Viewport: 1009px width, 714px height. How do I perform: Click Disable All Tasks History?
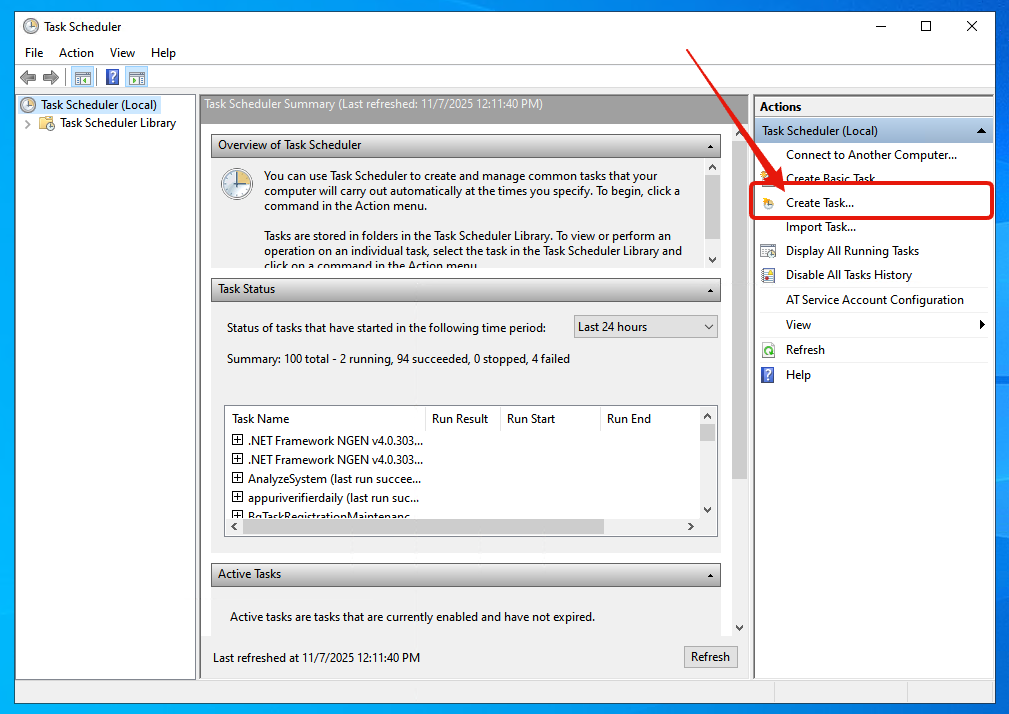point(849,275)
